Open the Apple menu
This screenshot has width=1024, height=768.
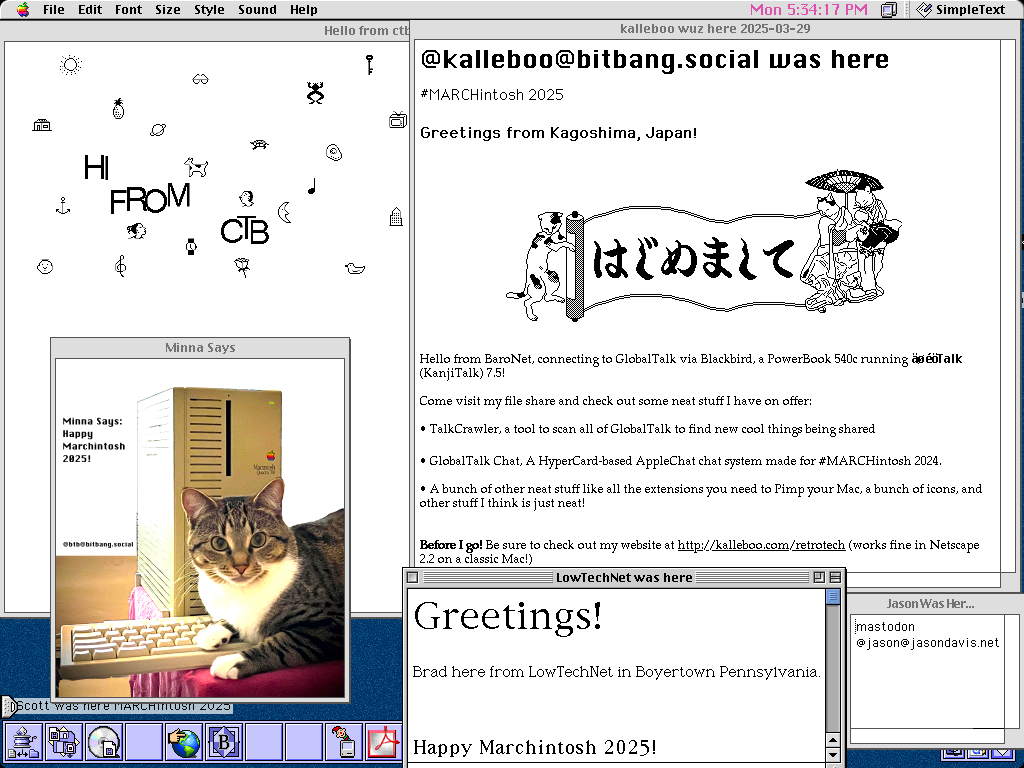(x=23, y=10)
